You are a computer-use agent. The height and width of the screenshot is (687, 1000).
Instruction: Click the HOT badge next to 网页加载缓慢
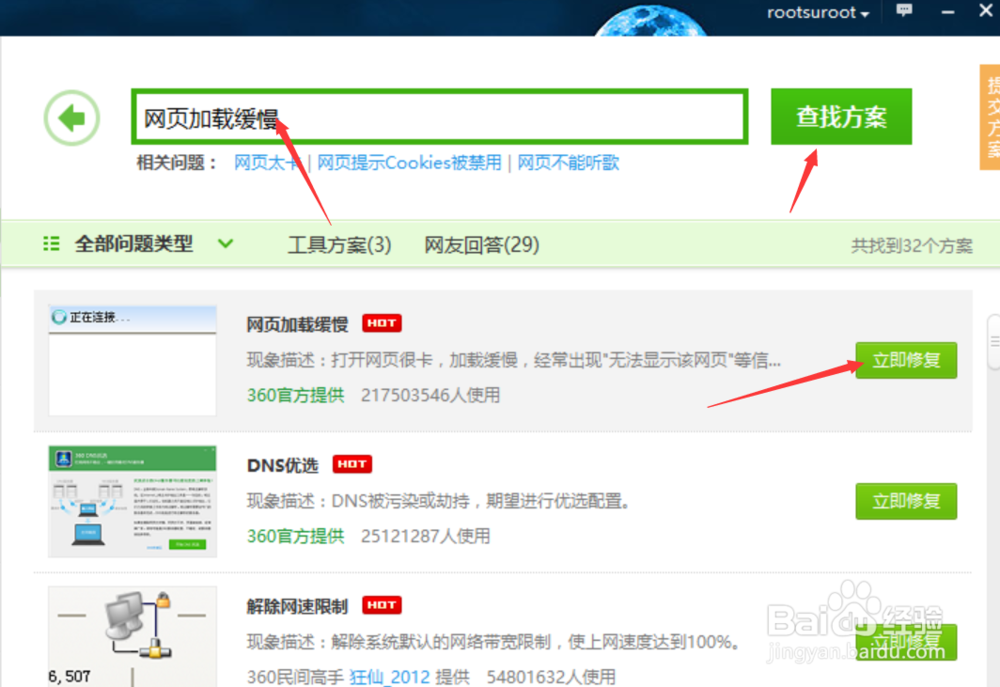pos(380,323)
